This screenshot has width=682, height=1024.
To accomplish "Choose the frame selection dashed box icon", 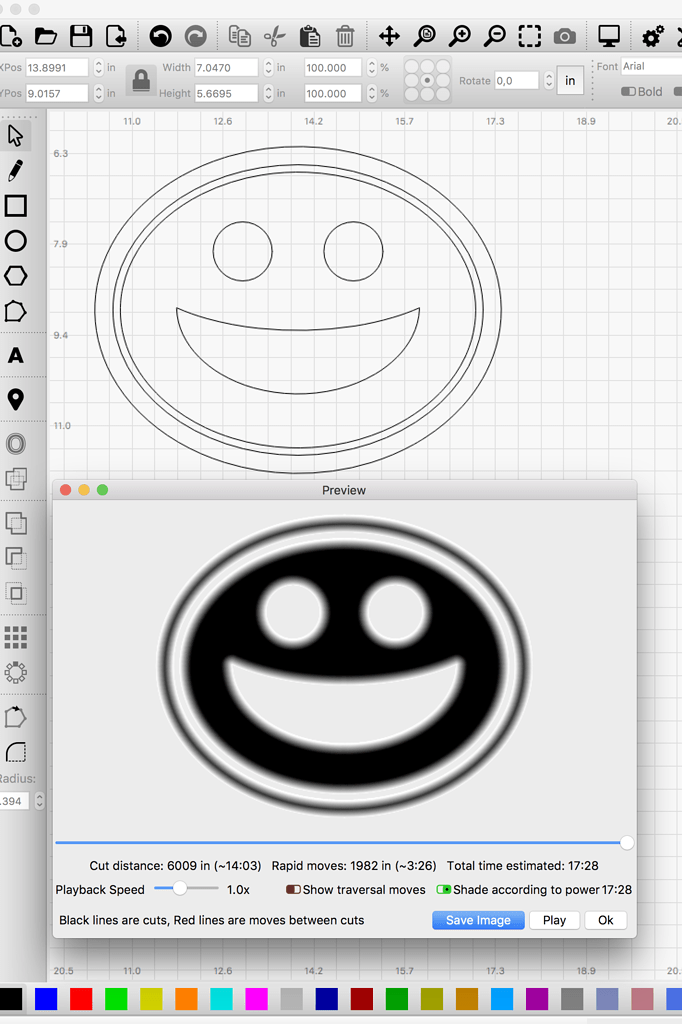I will coord(530,36).
